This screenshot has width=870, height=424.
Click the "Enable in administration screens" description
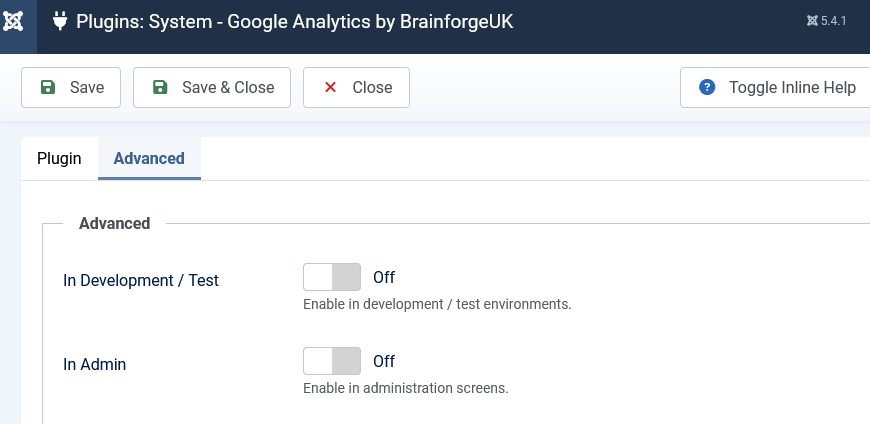pyautogui.click(x=406, y=388)
